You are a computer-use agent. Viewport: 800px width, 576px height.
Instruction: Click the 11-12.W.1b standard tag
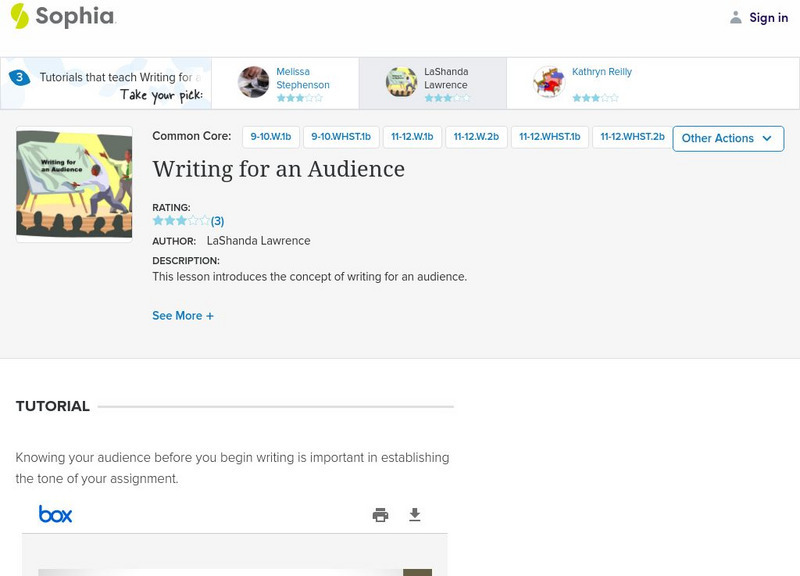pos(412,137)
